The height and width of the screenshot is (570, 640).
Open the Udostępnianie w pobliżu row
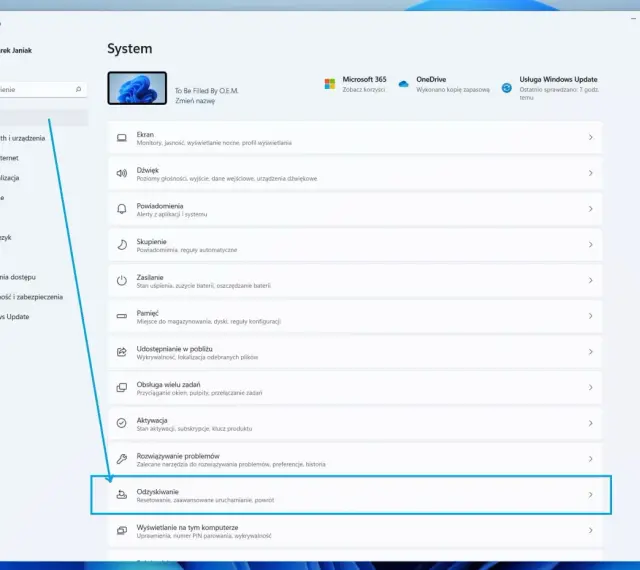pos(355,352)
